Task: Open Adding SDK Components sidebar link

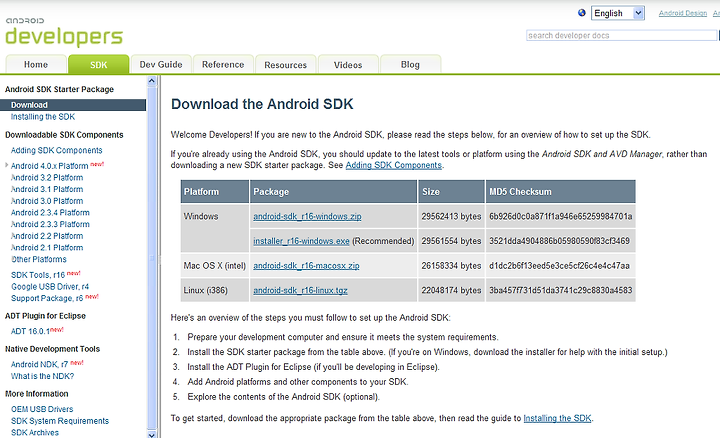Action: (56, 150)
